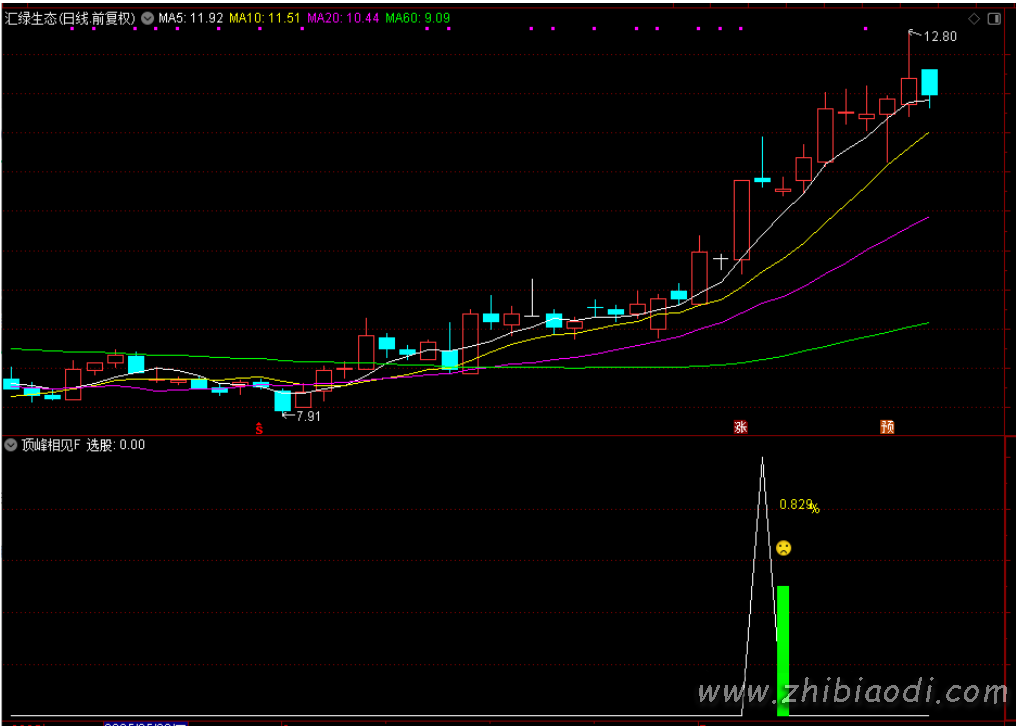Open the dropdown arrow beside 汇绿生态 title
Image resolution: width=1016 pixels, height=728 pixels.
pyautogui.click(x=148, y=18)
